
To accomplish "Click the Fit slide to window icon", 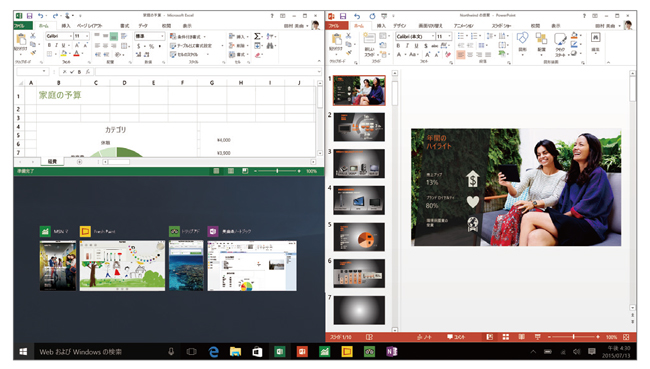I will (626, 337).
